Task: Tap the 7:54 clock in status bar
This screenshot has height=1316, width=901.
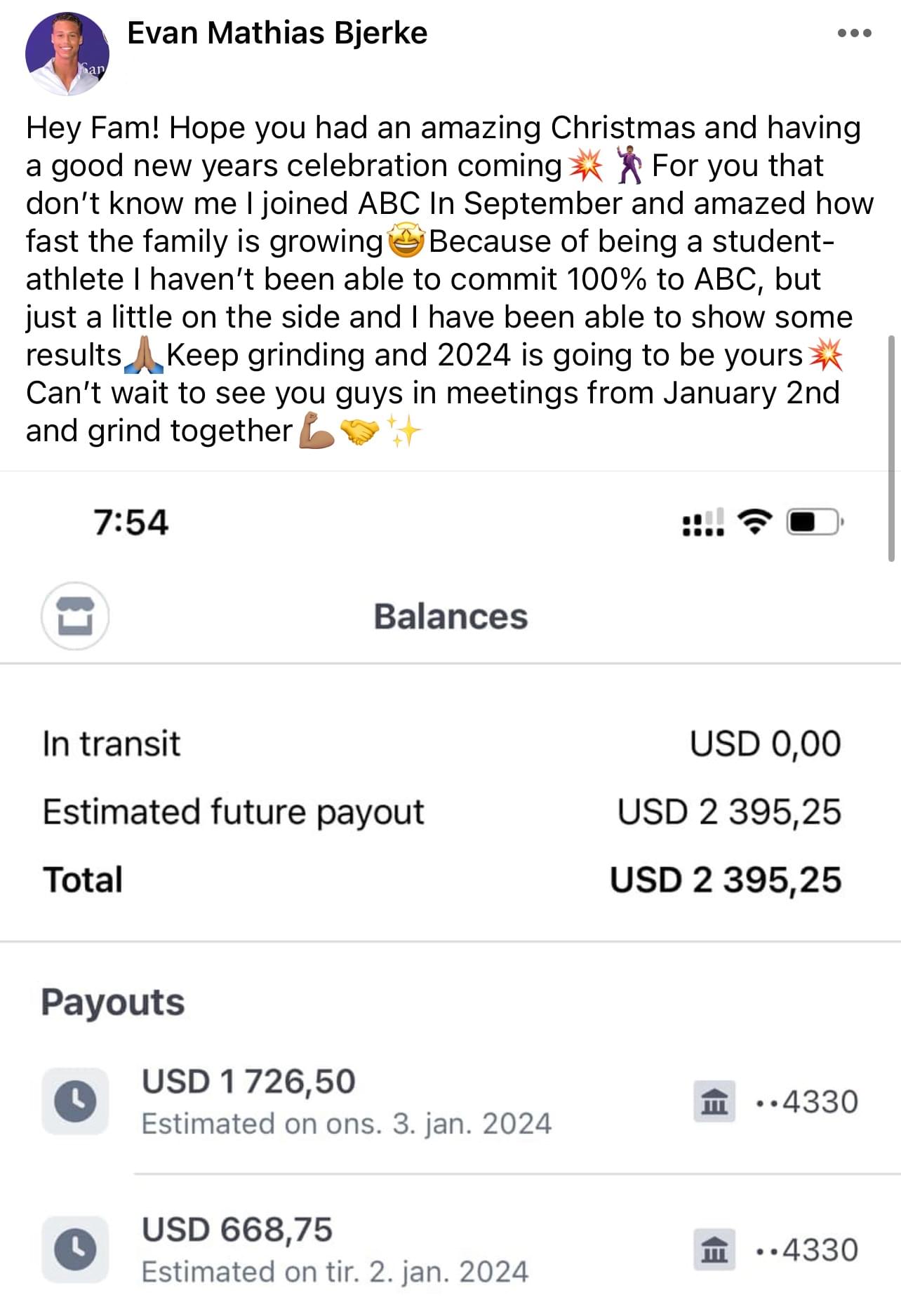Action: click(x=131, y=522)
